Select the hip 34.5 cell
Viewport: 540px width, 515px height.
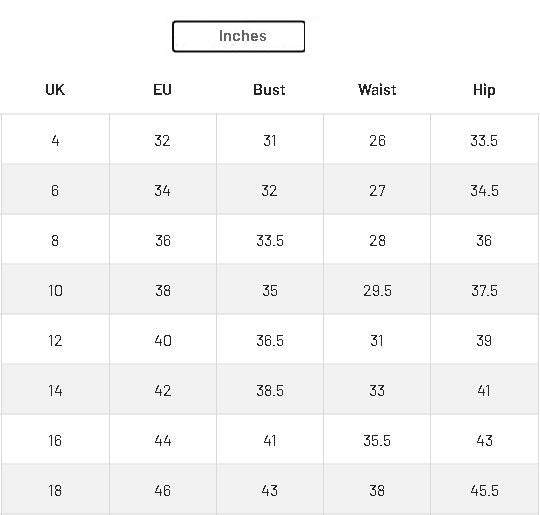[x=484, y=189]
